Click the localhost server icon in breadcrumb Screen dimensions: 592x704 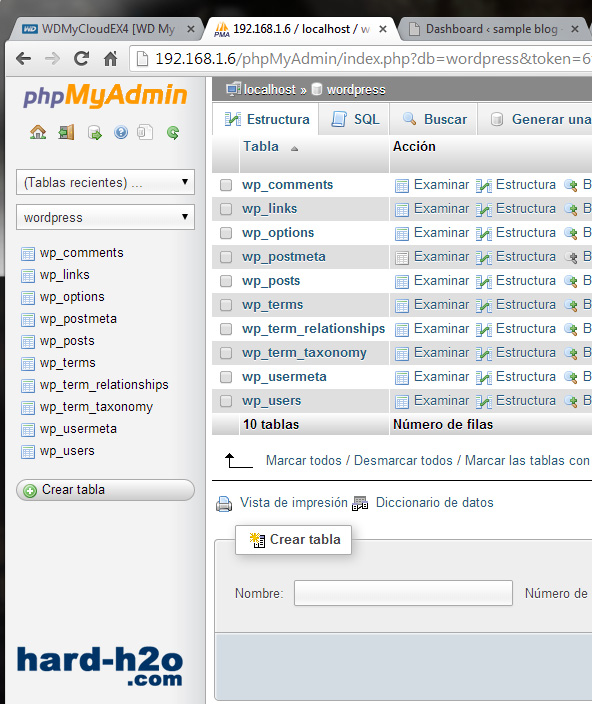(233, 89)
